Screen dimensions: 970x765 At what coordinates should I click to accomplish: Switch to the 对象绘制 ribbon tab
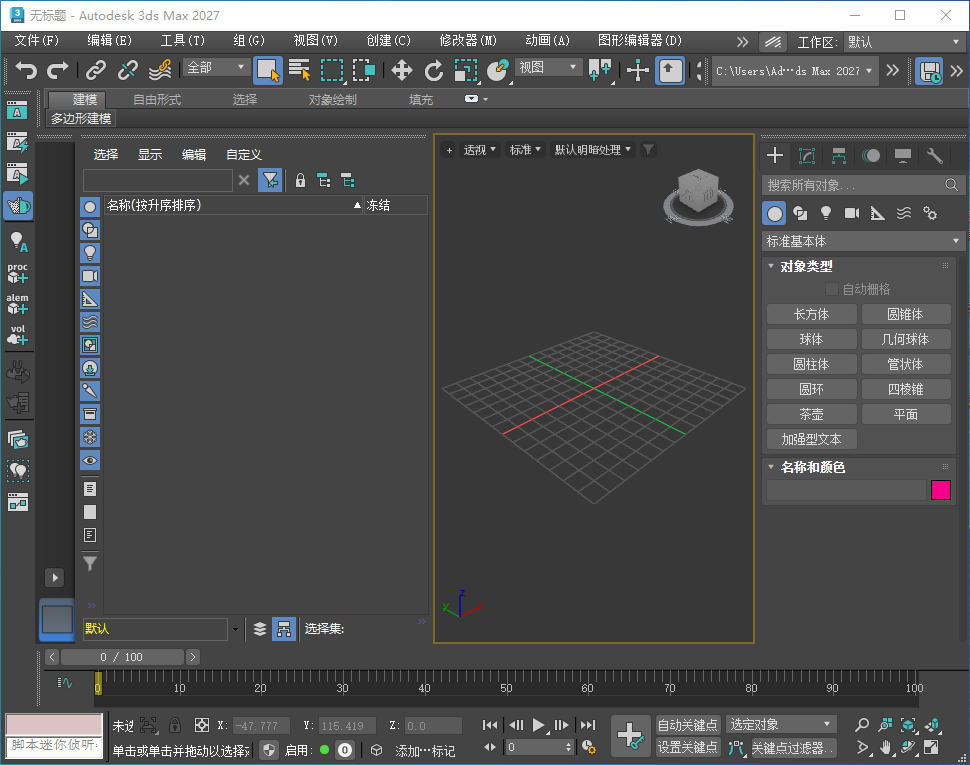point(333,100)
